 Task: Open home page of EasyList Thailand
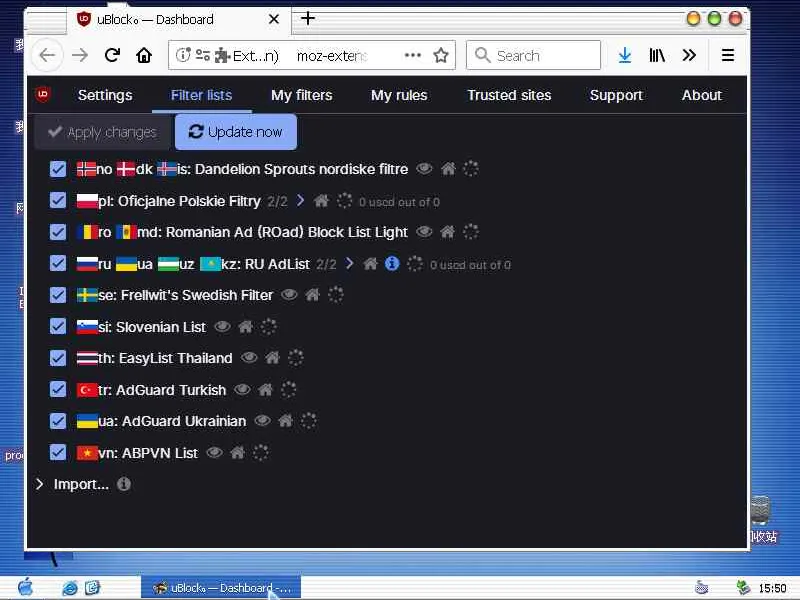coord(272,358)
